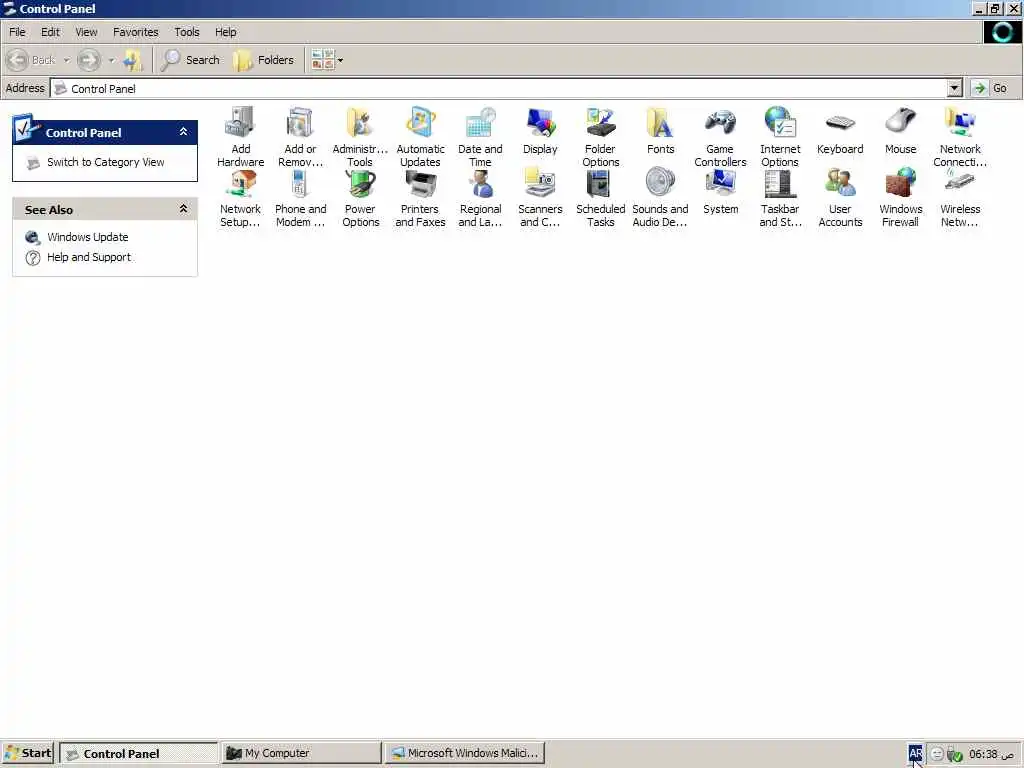The image size is (1024, 768).
Task: Click the system tray clock
Action: pyautogui.click(x=991, y=754)
